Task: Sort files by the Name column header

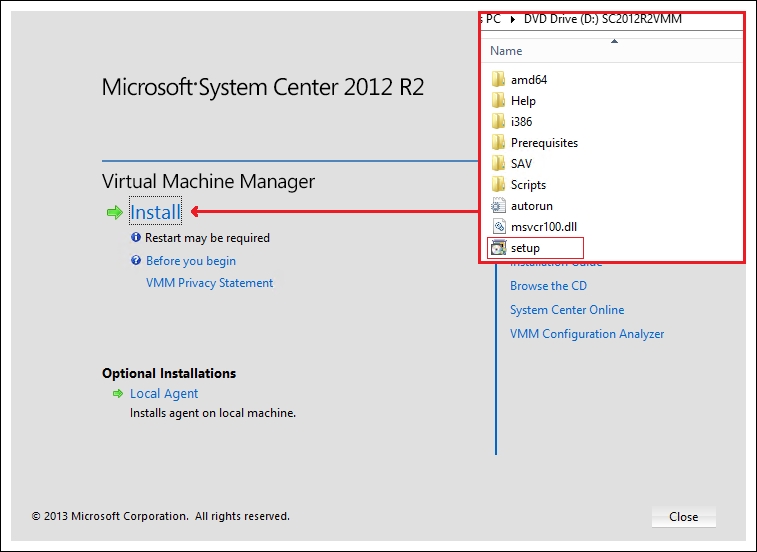Action: tap(506, 51)
